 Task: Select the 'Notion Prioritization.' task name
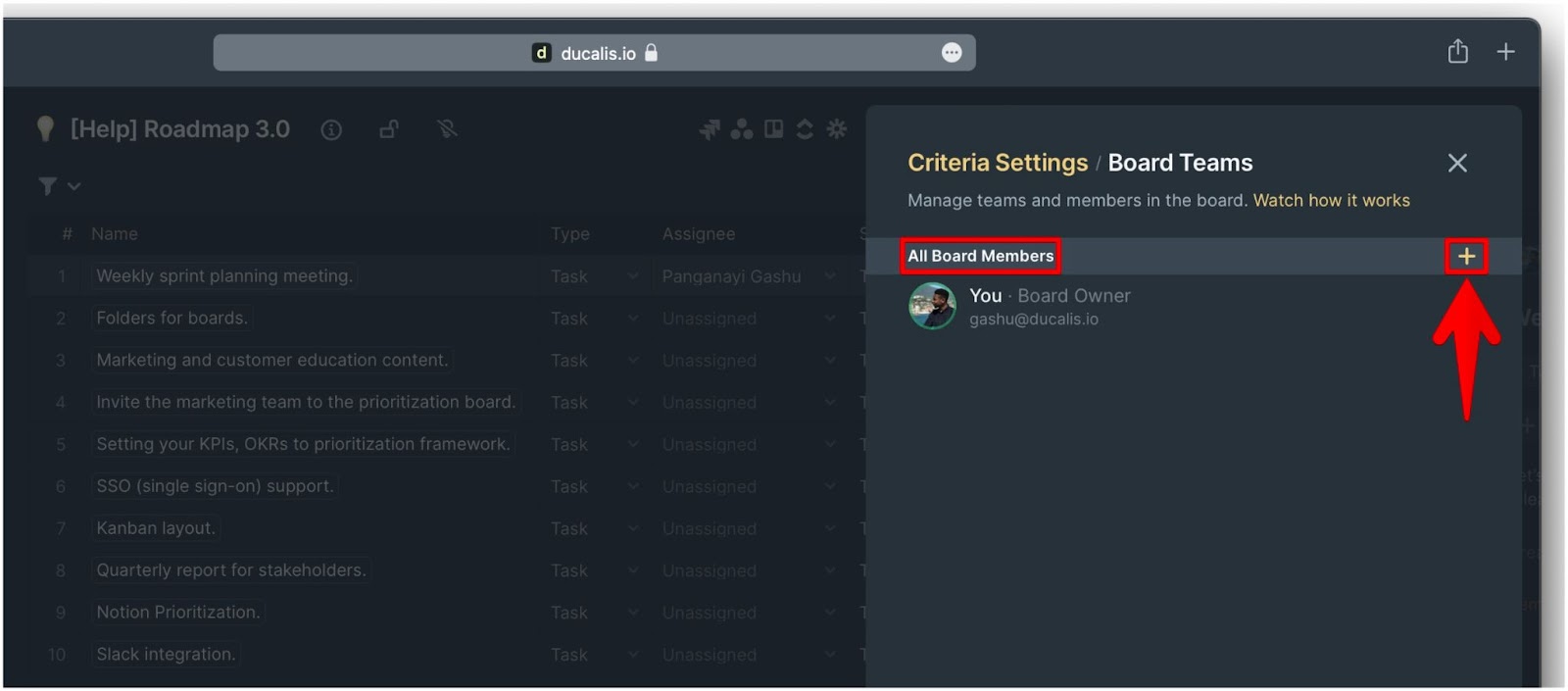[x=178, y=613]
